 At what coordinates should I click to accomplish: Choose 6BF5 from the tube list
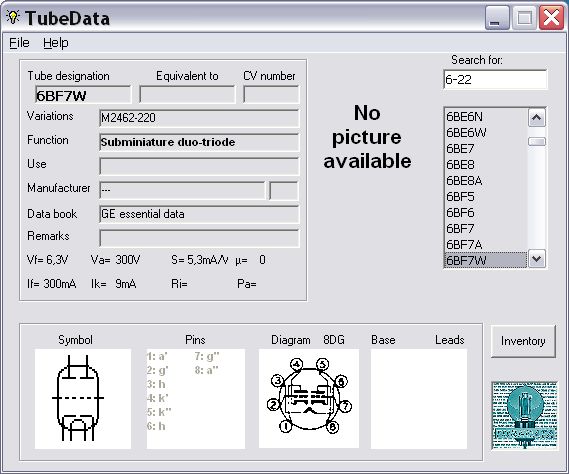(x=486, y=197)
